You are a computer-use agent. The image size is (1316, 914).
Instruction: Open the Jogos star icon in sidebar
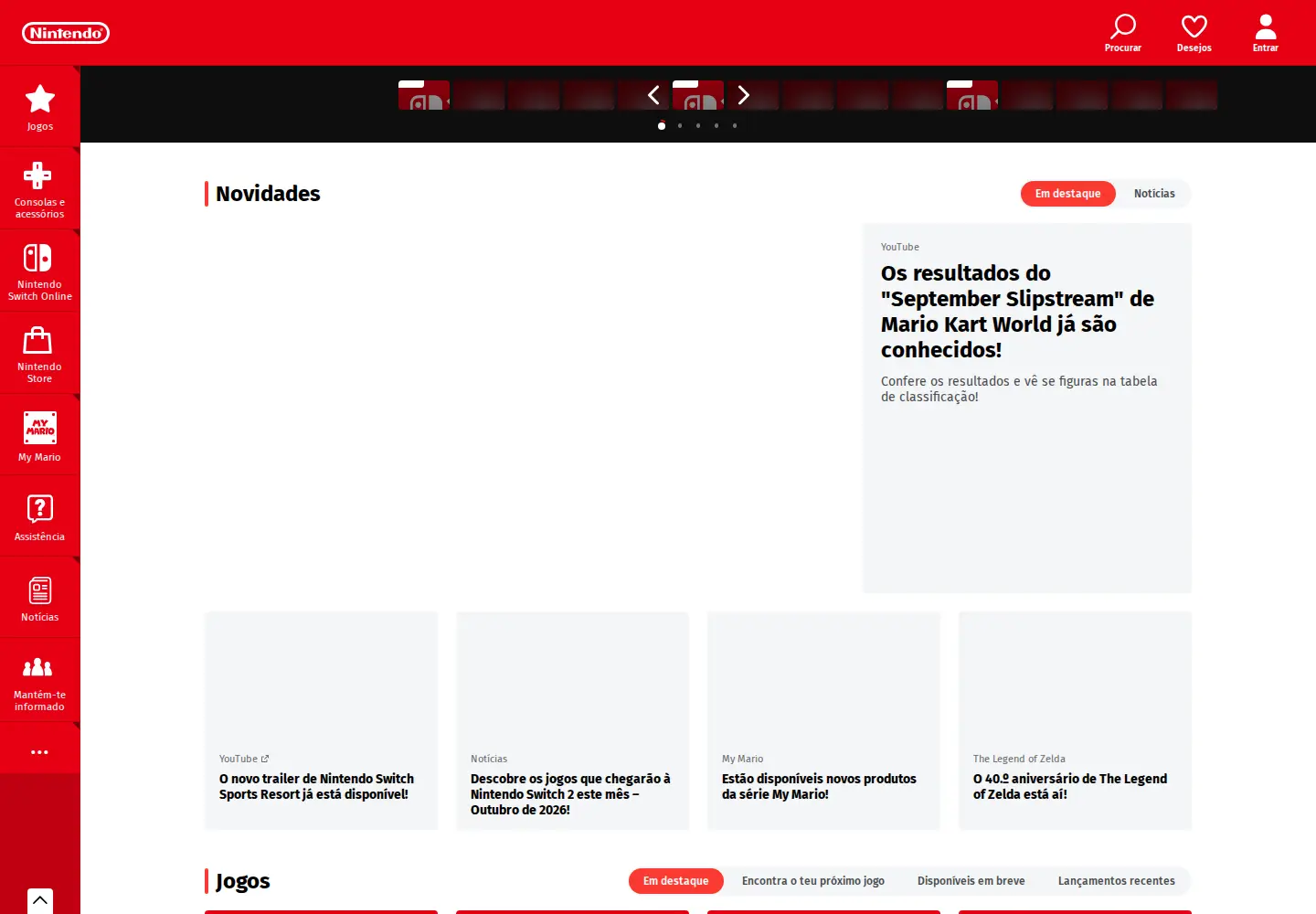click(40, 106)
